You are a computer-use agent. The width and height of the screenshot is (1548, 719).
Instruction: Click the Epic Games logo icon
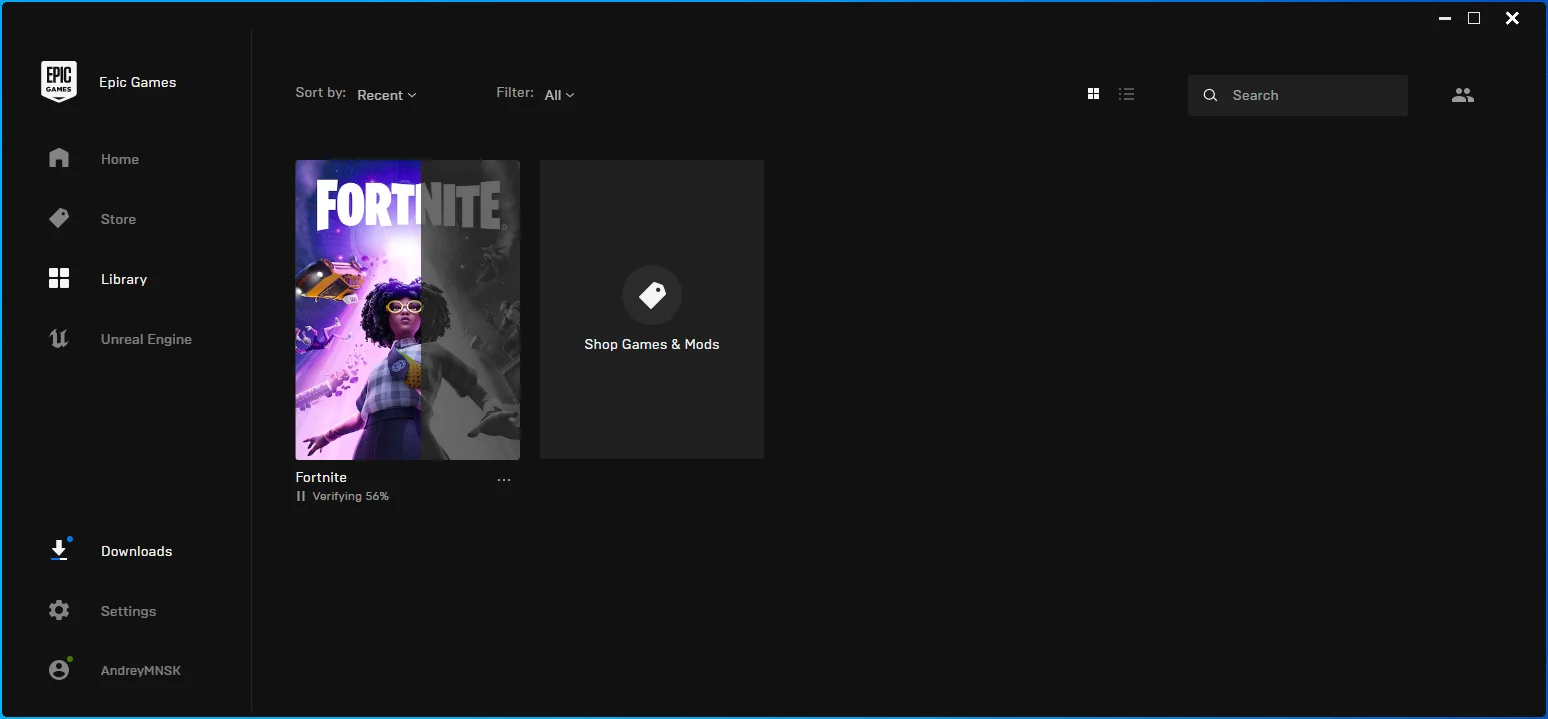(x=59, y=82)
